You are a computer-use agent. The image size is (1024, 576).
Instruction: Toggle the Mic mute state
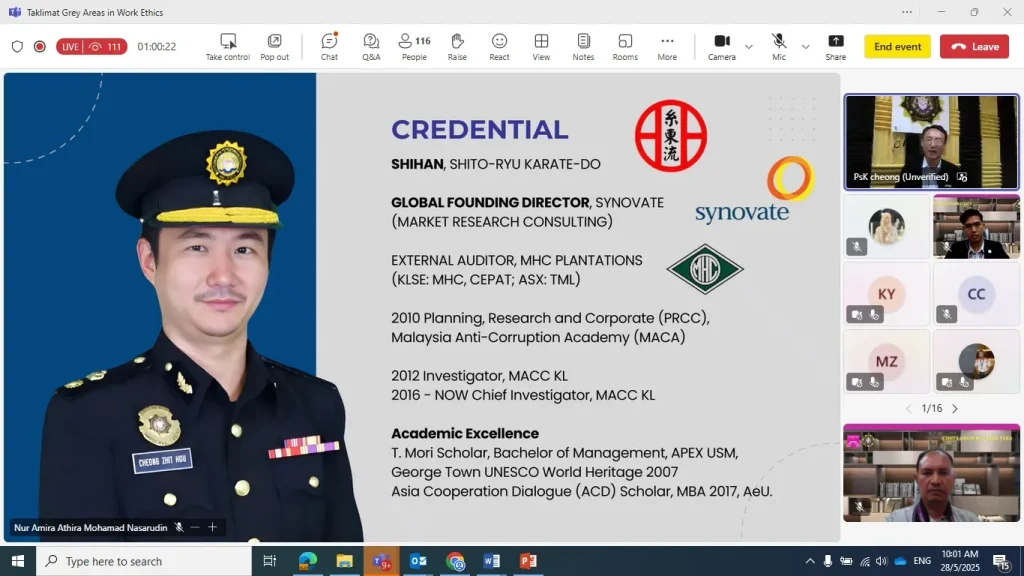point(778,46)
